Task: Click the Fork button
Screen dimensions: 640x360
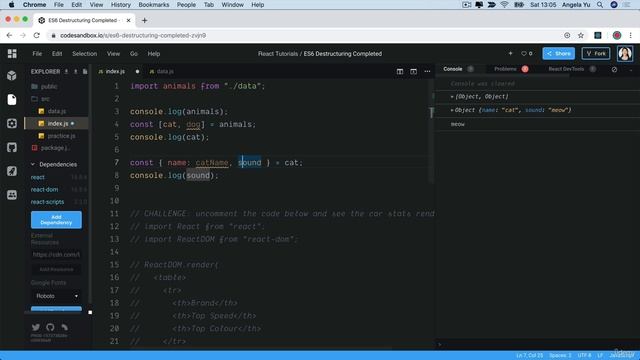Action: [x=596, y=53]
